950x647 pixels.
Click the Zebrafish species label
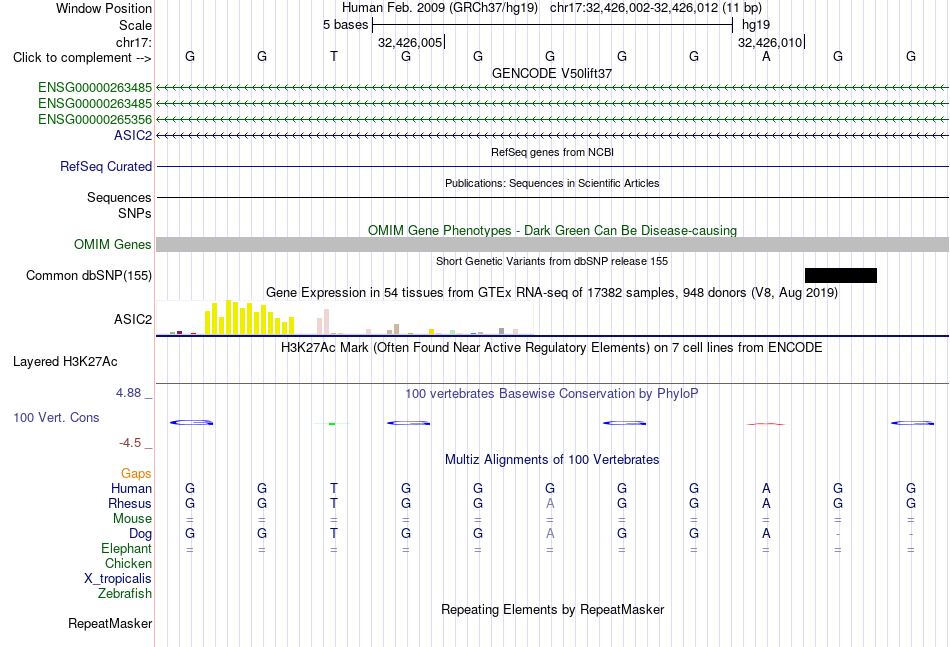125,594
